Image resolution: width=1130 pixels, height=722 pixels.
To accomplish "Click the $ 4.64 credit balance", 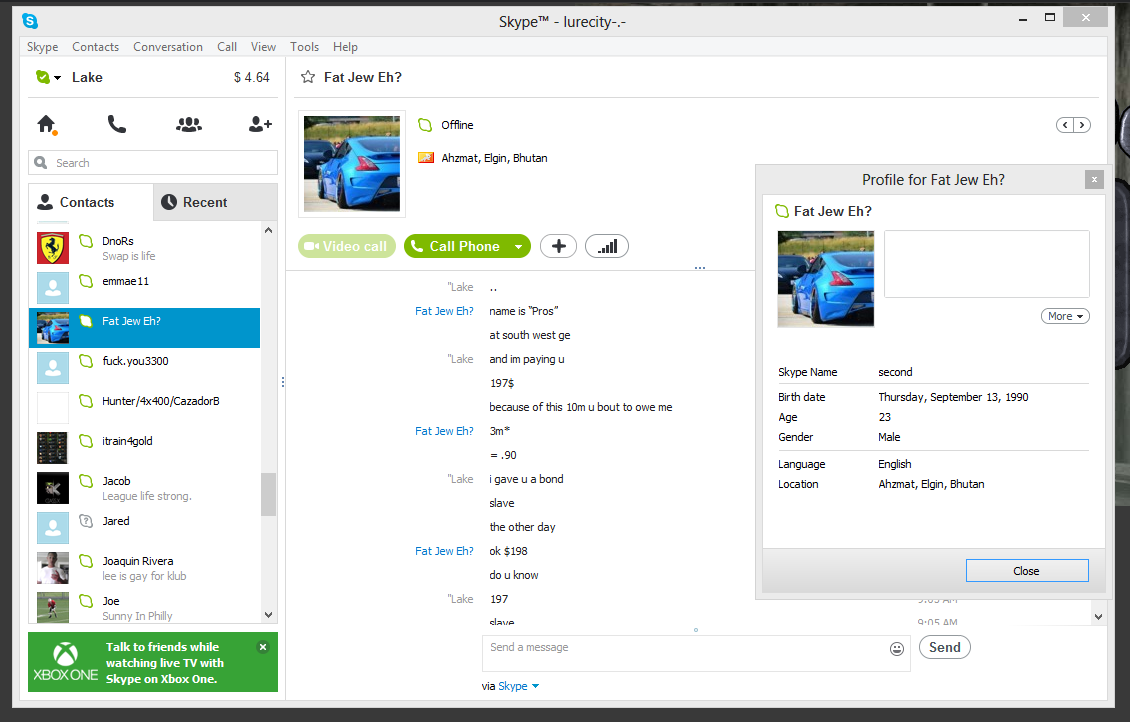I will point(252,77).
